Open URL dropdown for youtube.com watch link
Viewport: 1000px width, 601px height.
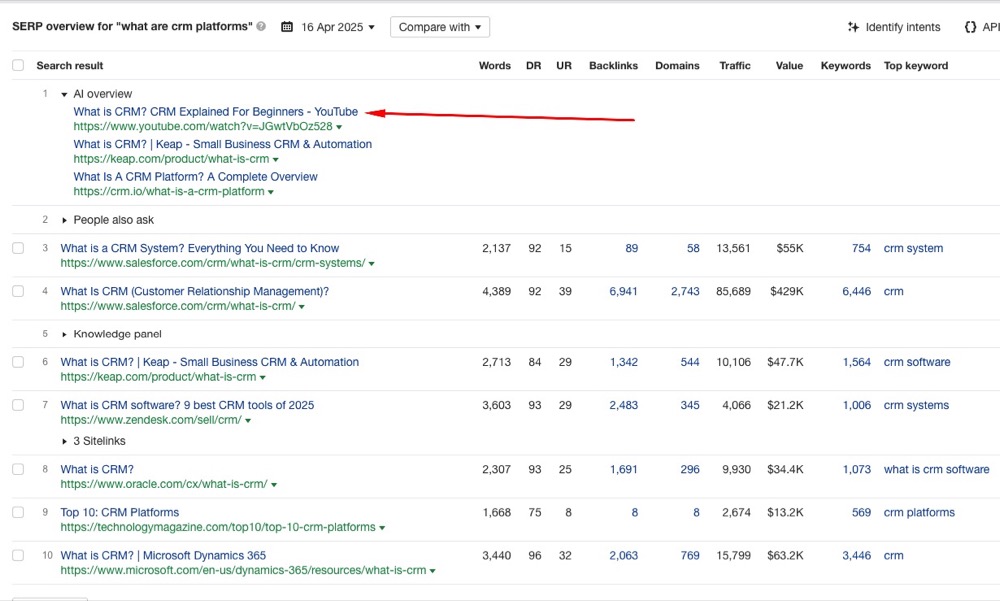coord(339,127)
